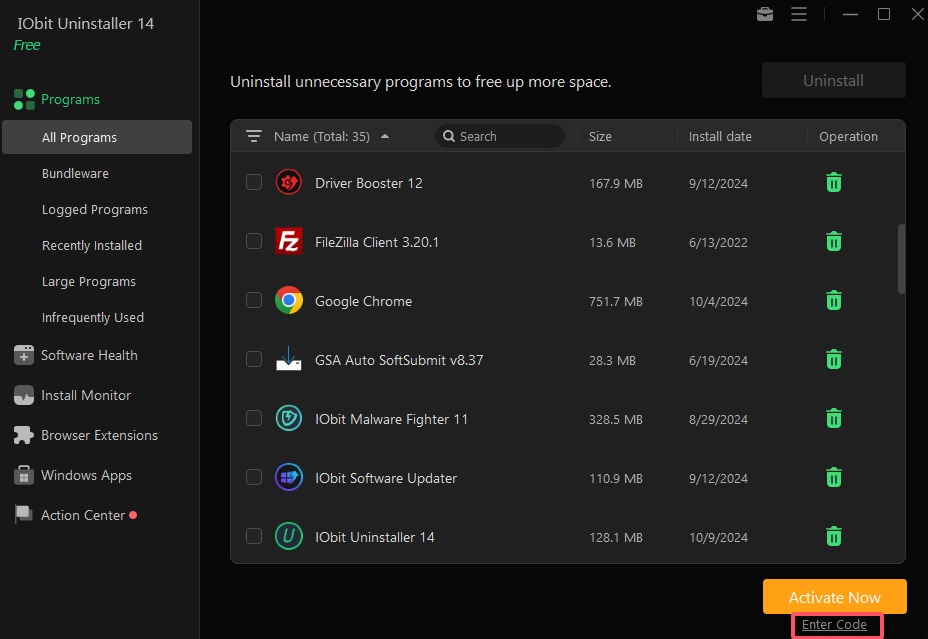
Task: Click the Programs grid icon in sidebar
Action: coord(24,99)
